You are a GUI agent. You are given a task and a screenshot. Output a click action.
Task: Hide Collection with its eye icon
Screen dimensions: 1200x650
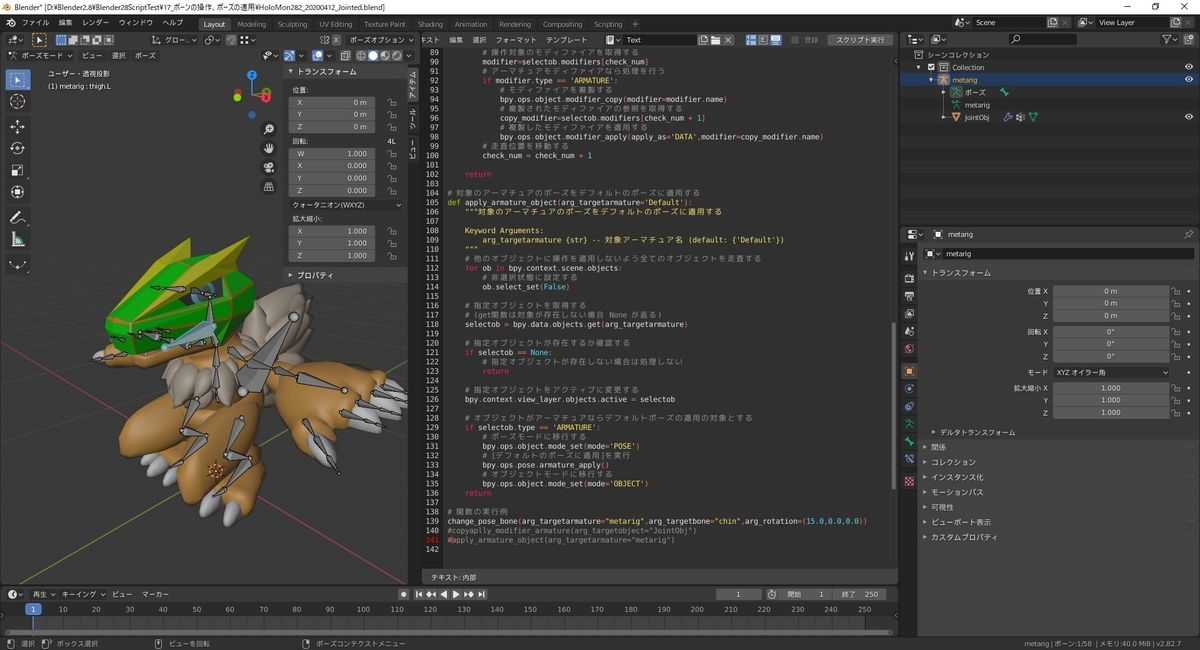(x=1189, y=67)
